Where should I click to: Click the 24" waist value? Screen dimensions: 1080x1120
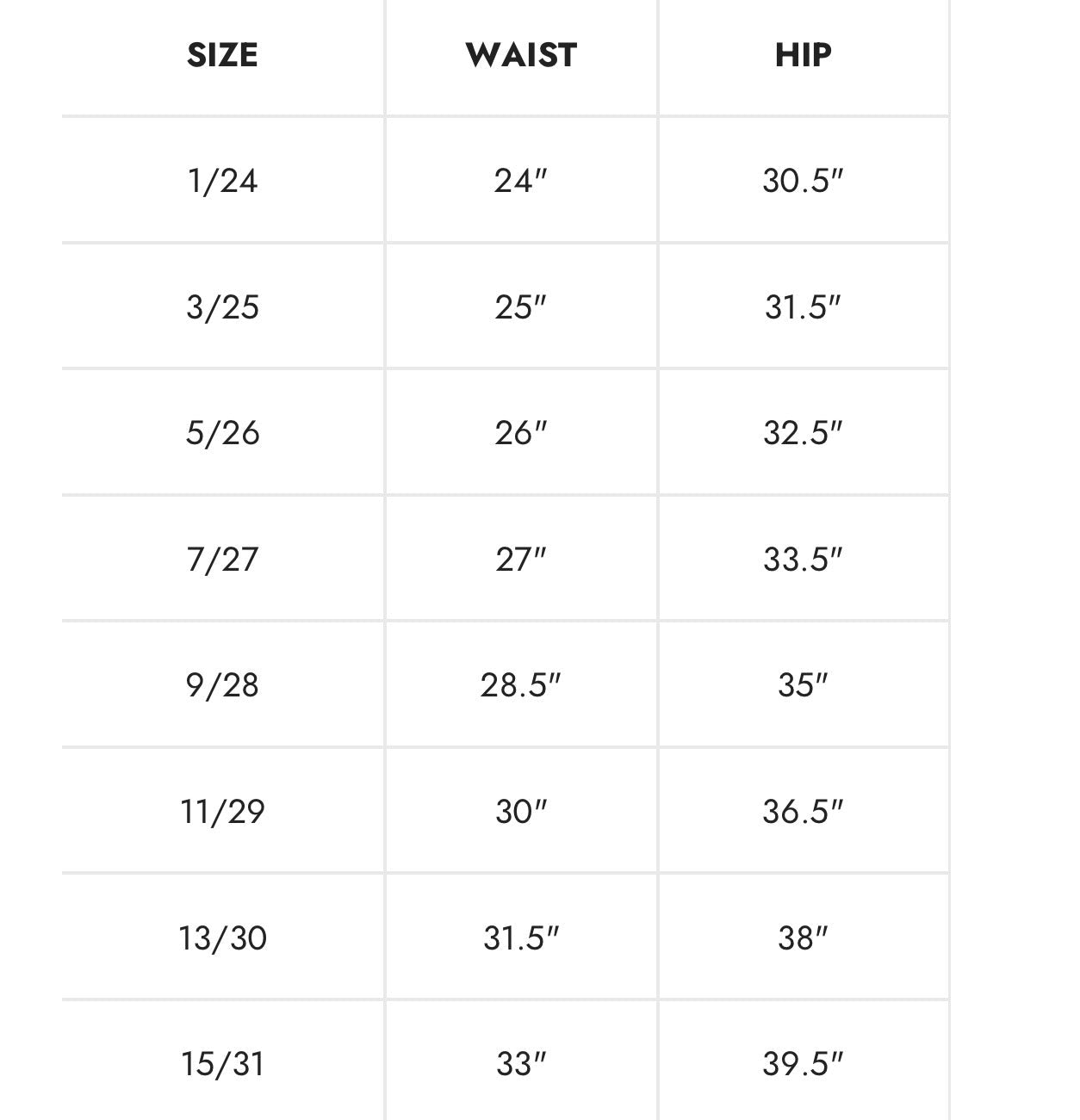pos(521,181)
